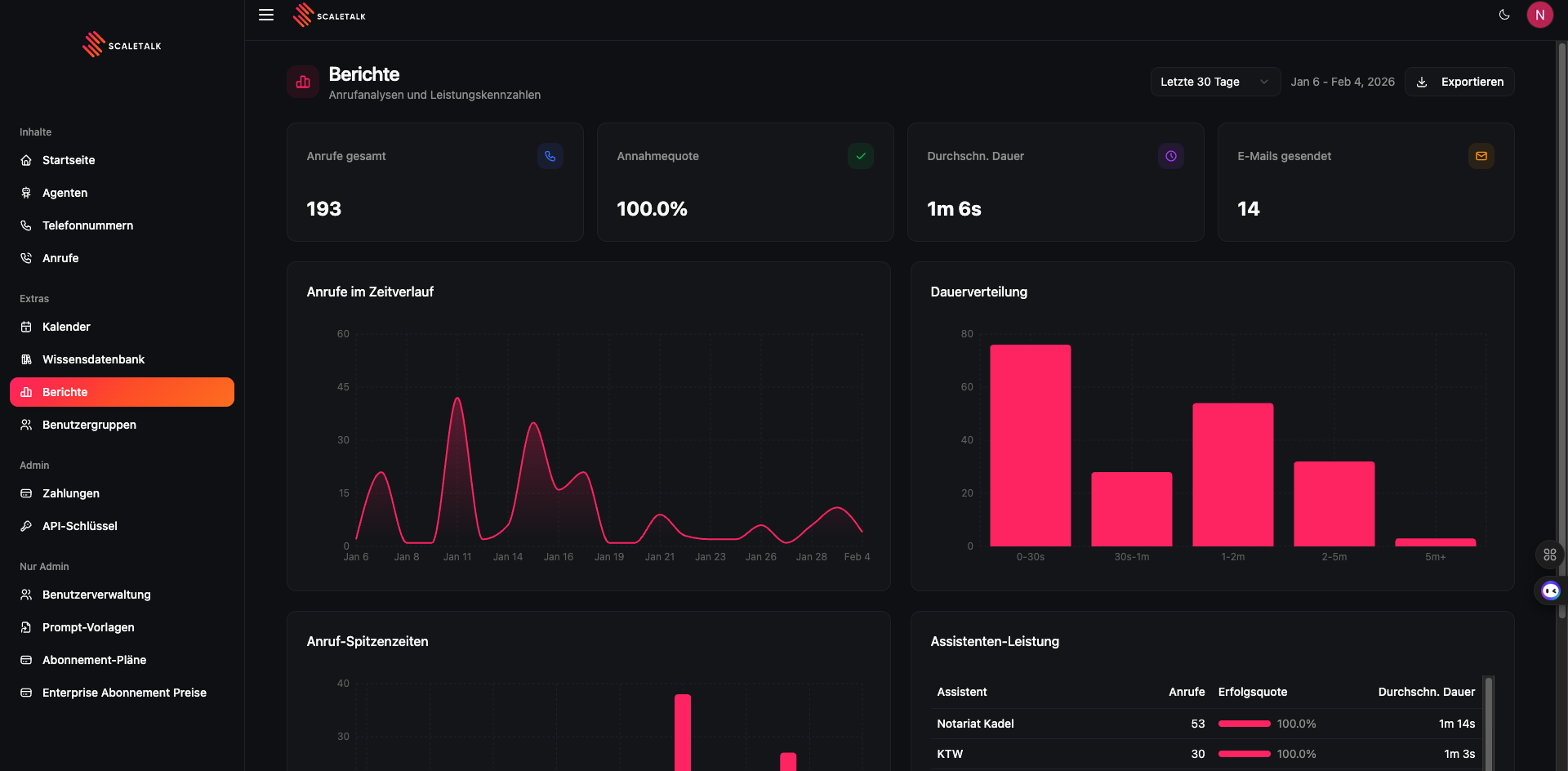Open Startseite in sidebar
Image resolution: width=1568 pixels, height=771 pixels.
(122, 160)
